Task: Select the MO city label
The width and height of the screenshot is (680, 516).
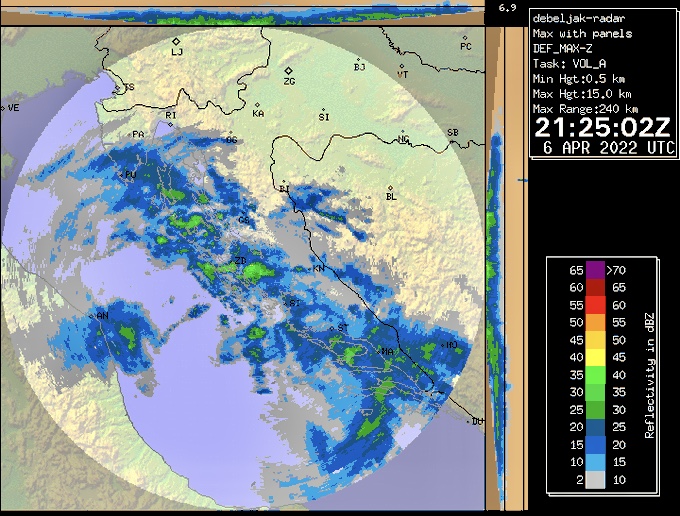Action: [452, 345]
